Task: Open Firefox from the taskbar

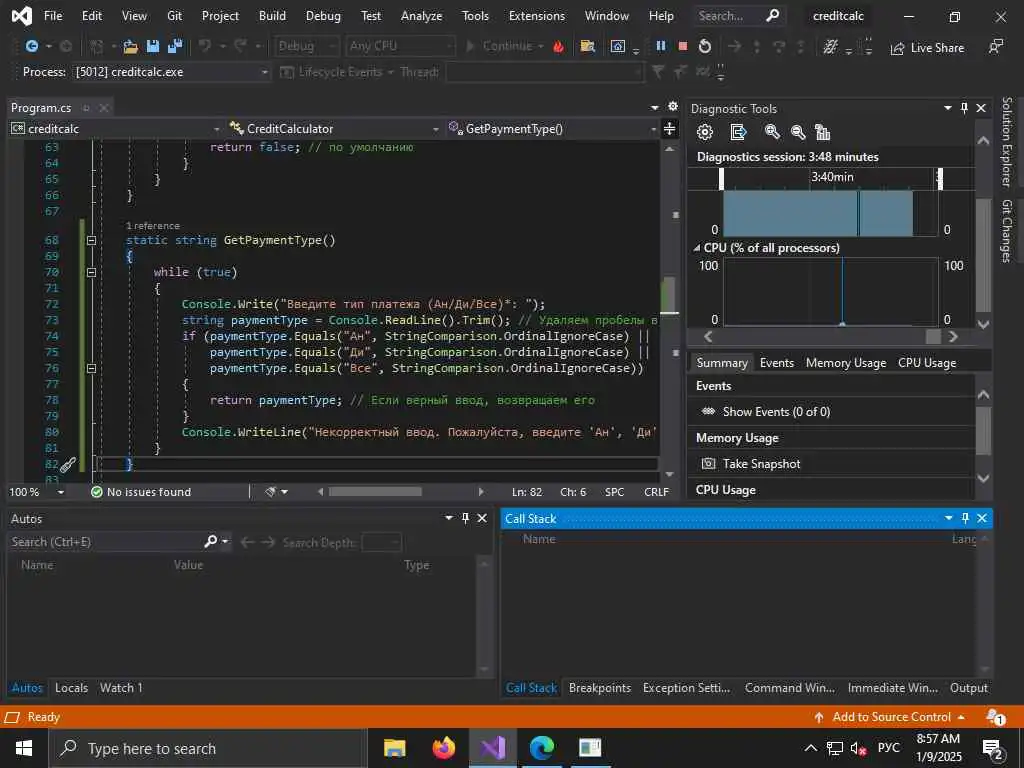Action: click(443, 748)
